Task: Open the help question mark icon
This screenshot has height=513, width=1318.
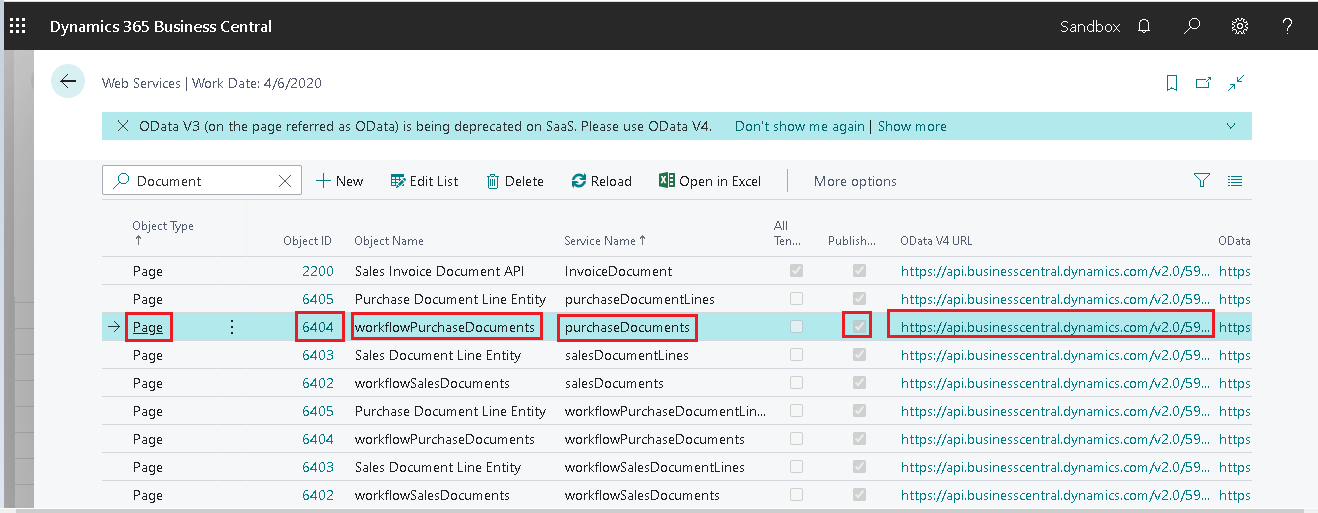Action: [1288, 27]
